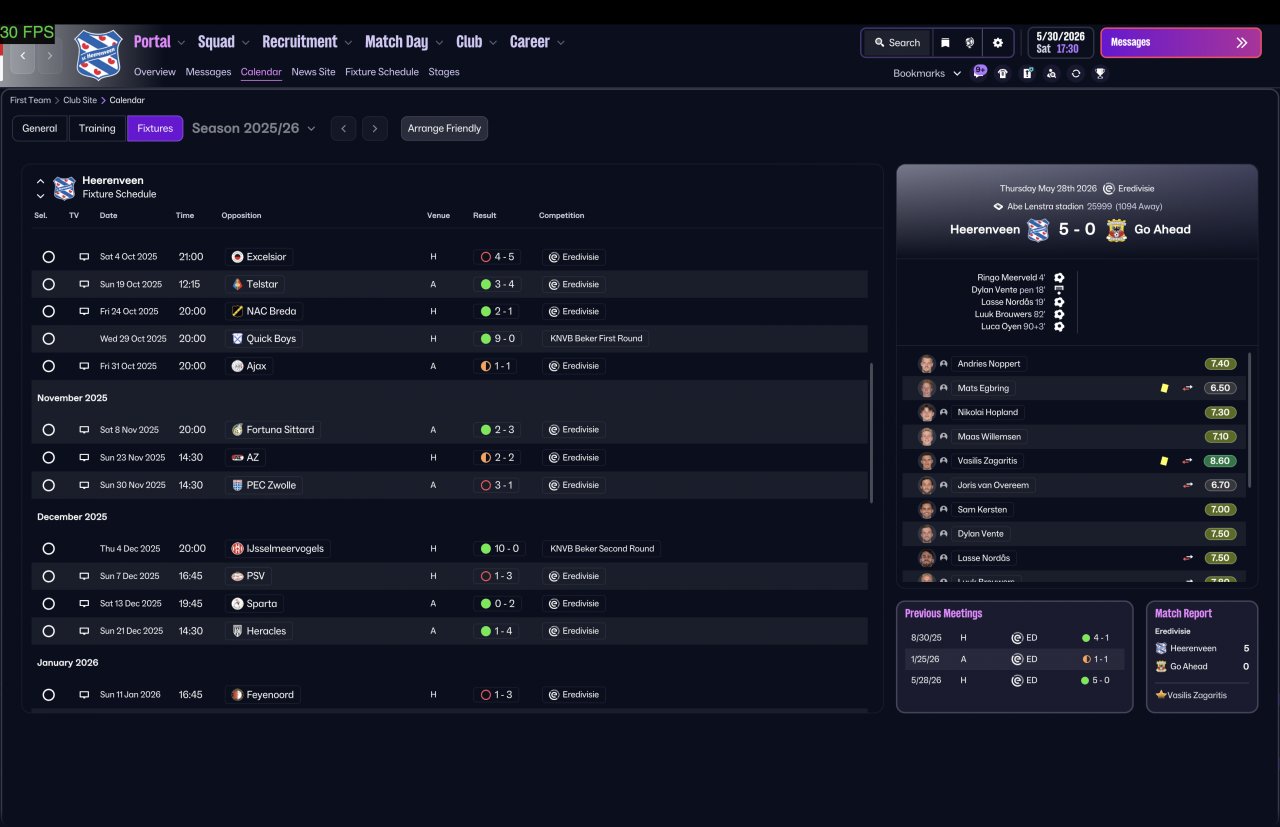The height and width of the screenshot is (827, 1280).
Task: Click Andries Noppert's player face icon
Action: pos(927,364)
